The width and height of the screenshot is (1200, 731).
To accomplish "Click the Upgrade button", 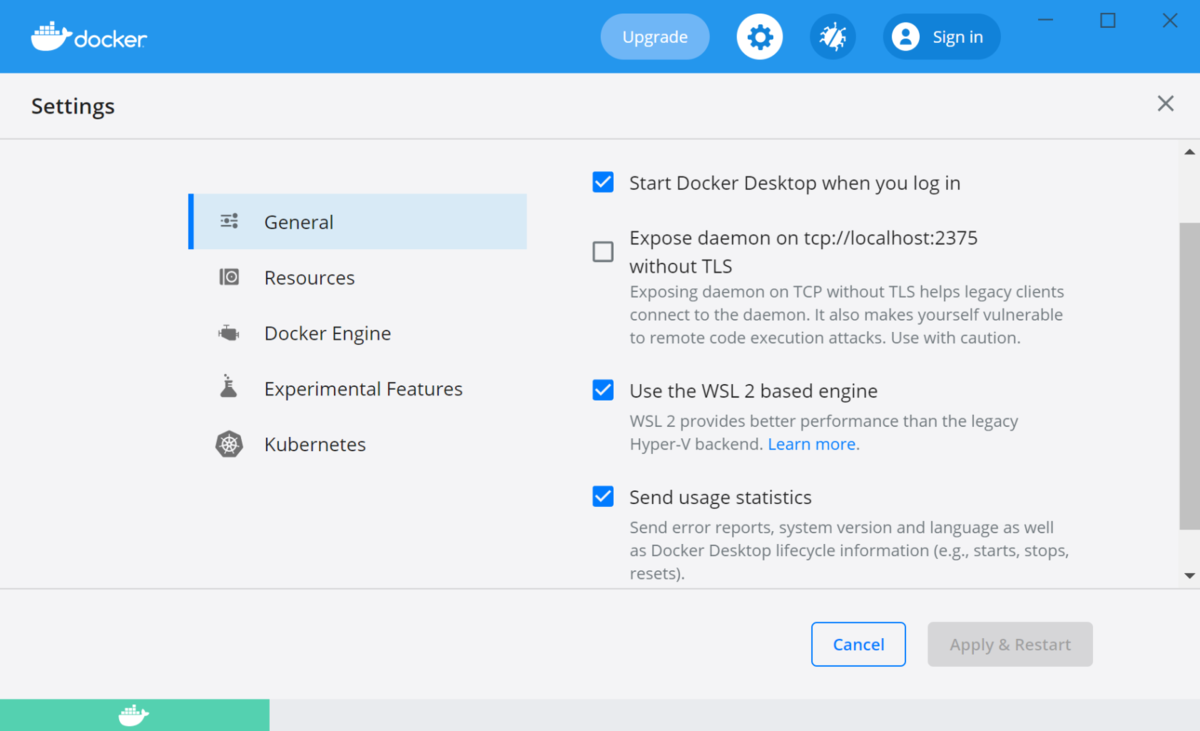I will (x=654, y=36).
